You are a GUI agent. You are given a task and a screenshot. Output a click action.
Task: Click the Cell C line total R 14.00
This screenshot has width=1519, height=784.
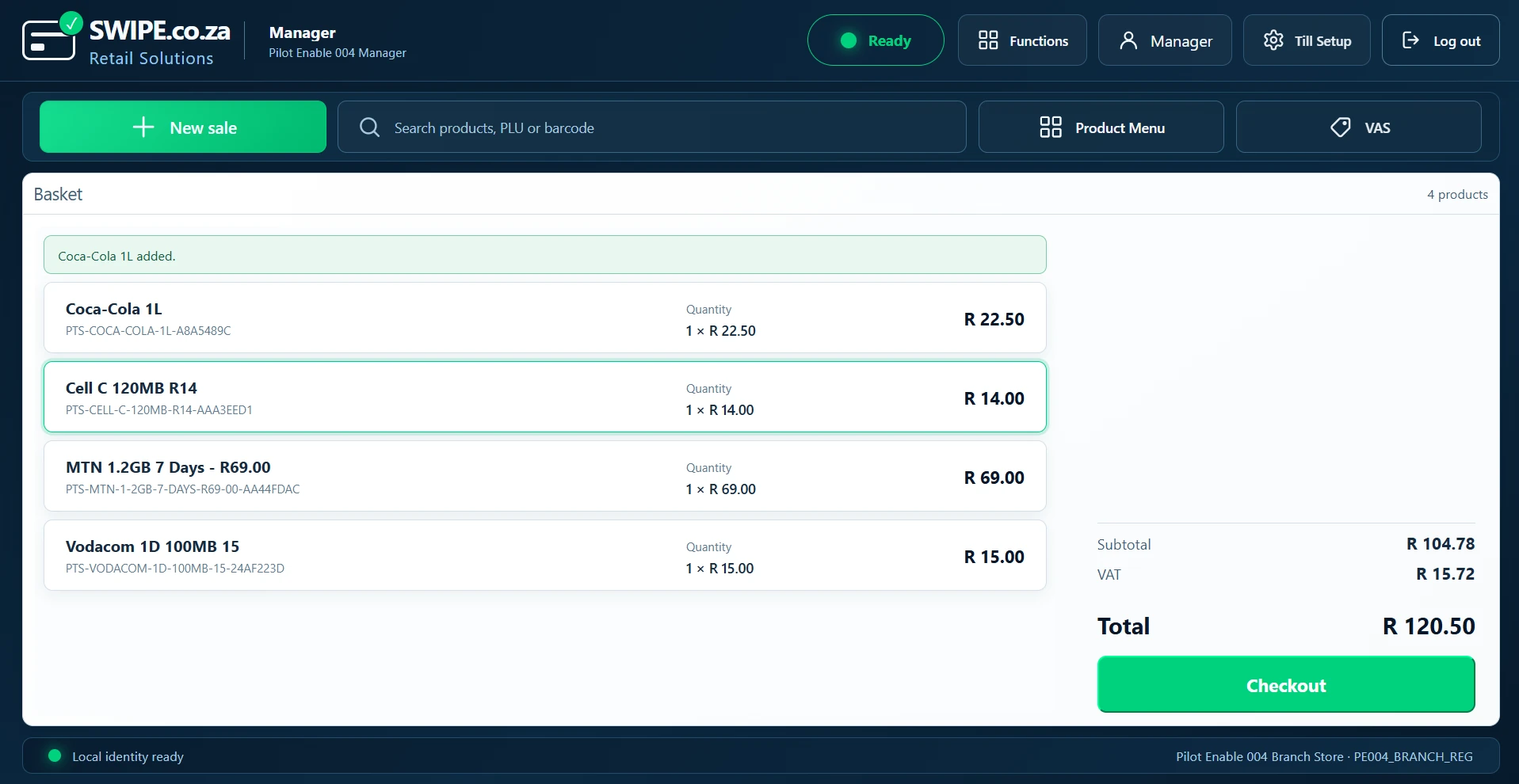tap(994, 398)
